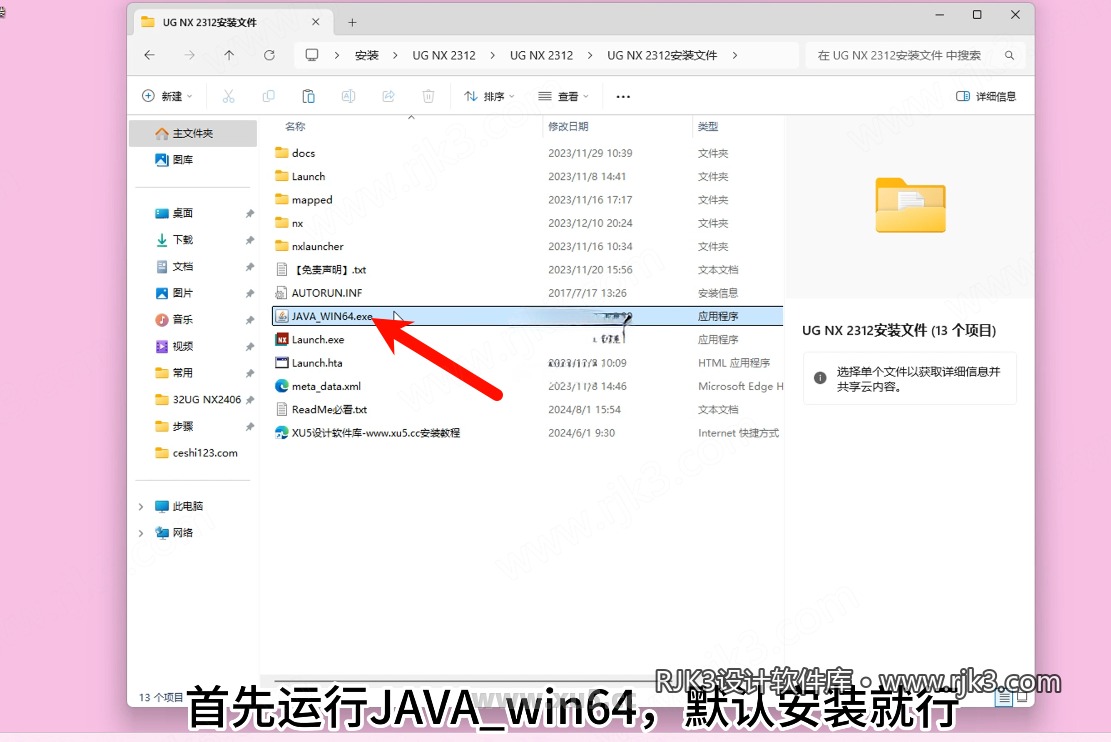
Task: Select the XU5设计软件库 shortcut file
Action: click(528, 433)
